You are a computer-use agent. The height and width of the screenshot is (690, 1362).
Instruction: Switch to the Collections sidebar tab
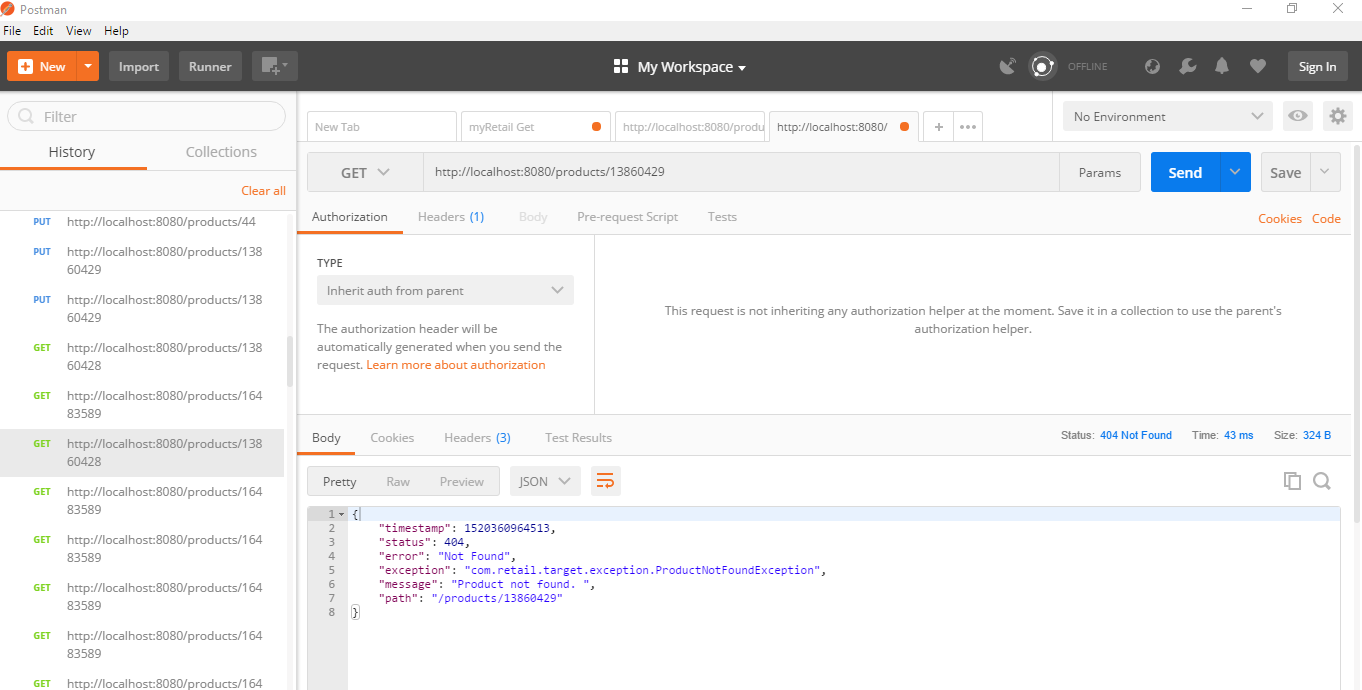pyautogui.click(x=221, y=152)
